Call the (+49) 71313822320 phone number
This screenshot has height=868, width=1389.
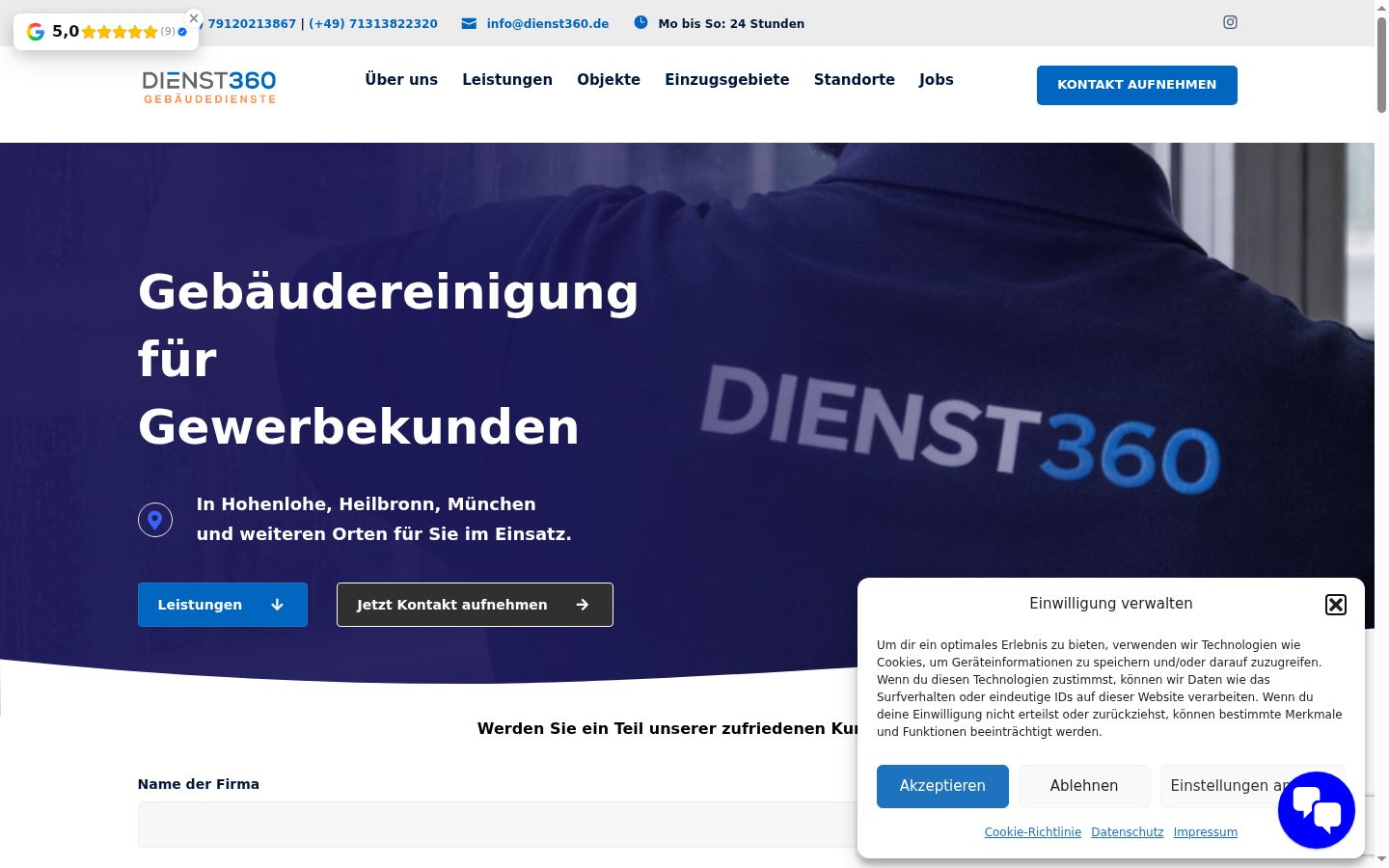point(373,23)
